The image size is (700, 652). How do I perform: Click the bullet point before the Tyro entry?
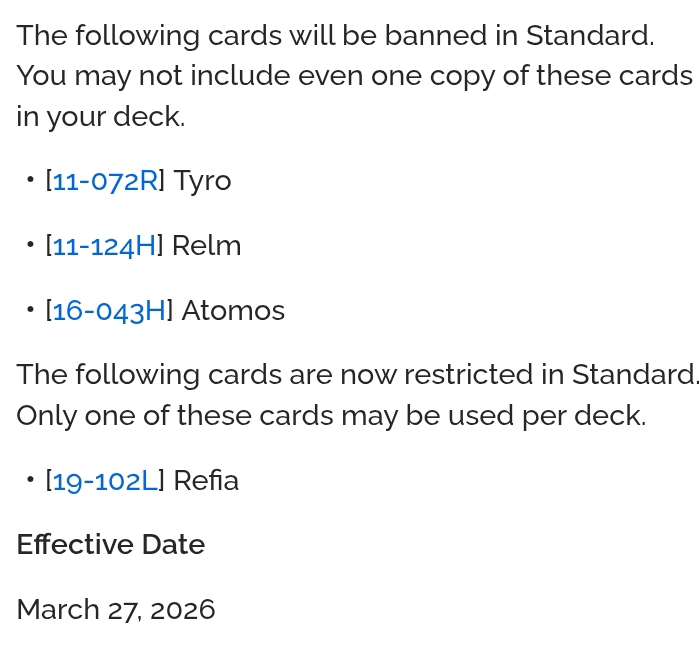pos(31,181)
